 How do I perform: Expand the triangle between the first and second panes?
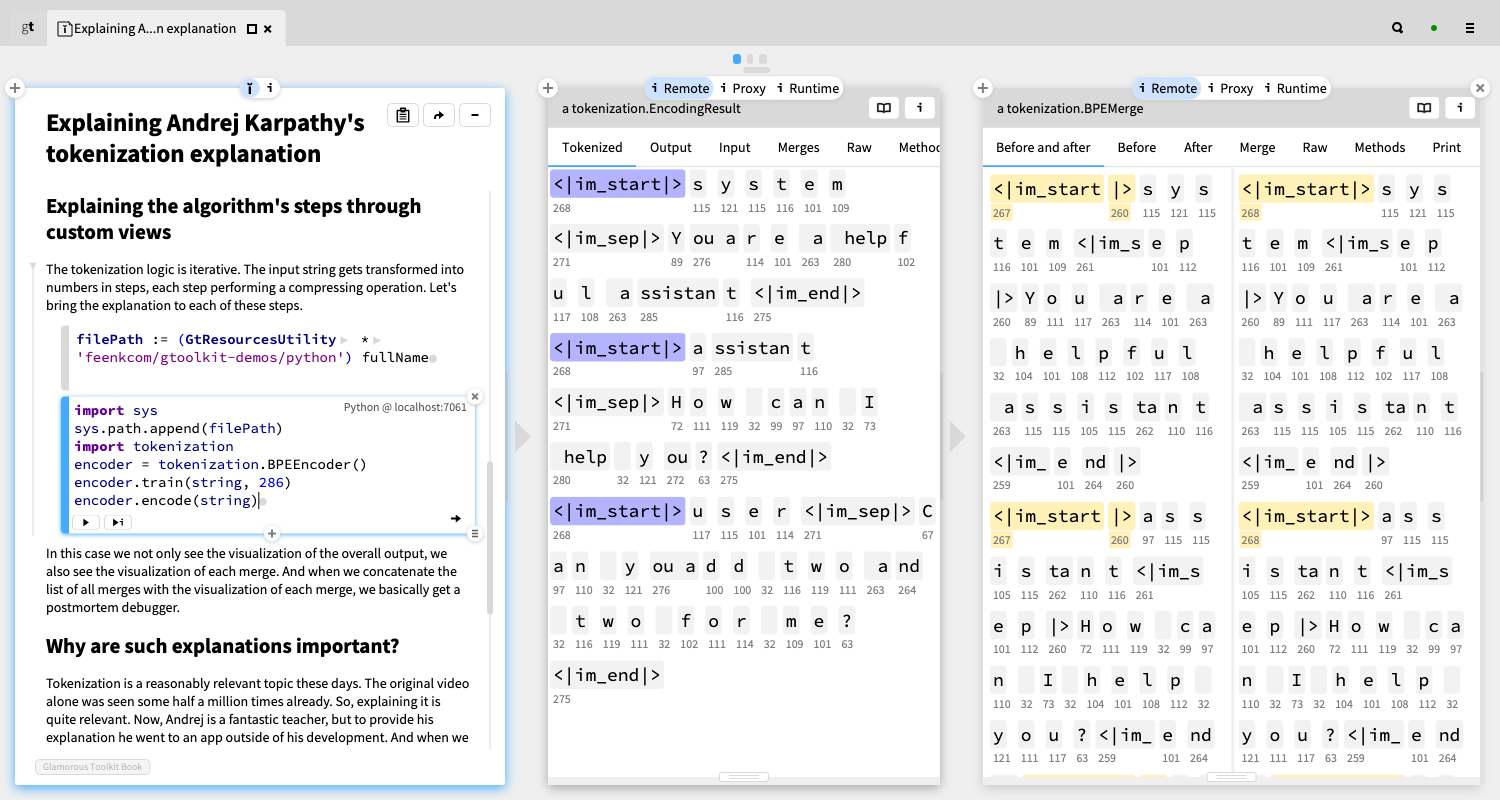coord(522,436)
